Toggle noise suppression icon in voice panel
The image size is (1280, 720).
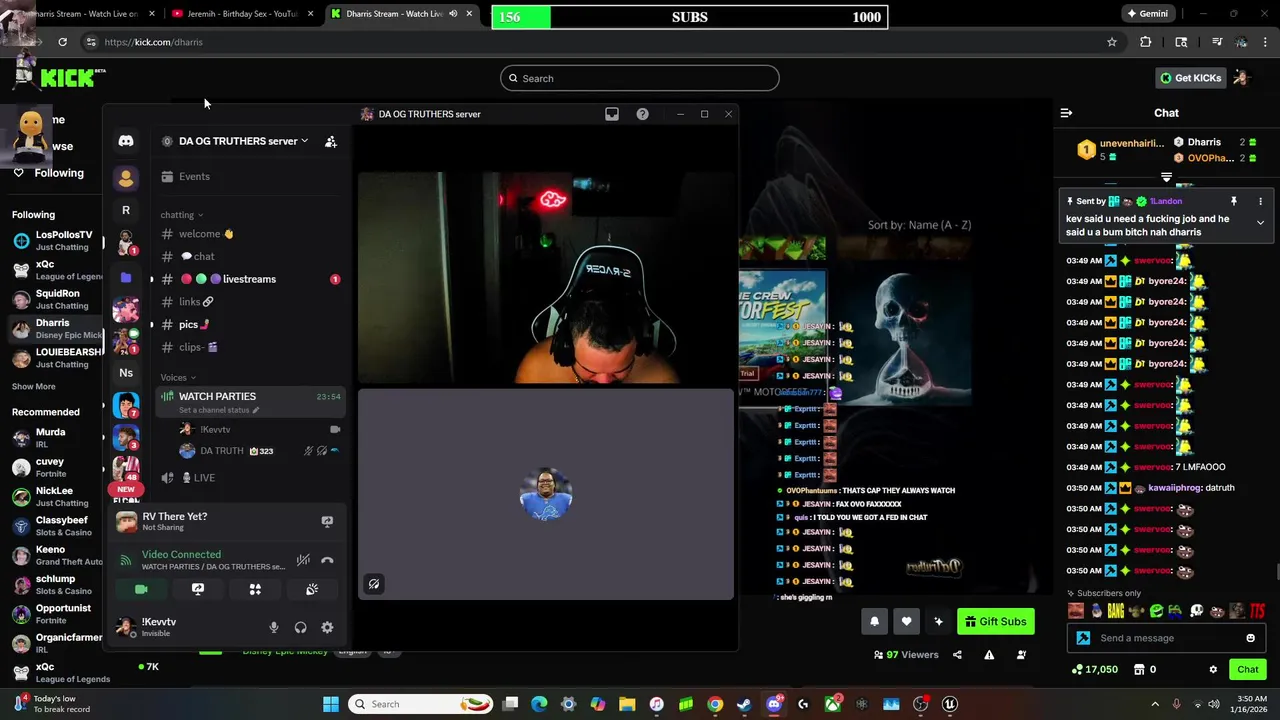(x=303, y=560)
